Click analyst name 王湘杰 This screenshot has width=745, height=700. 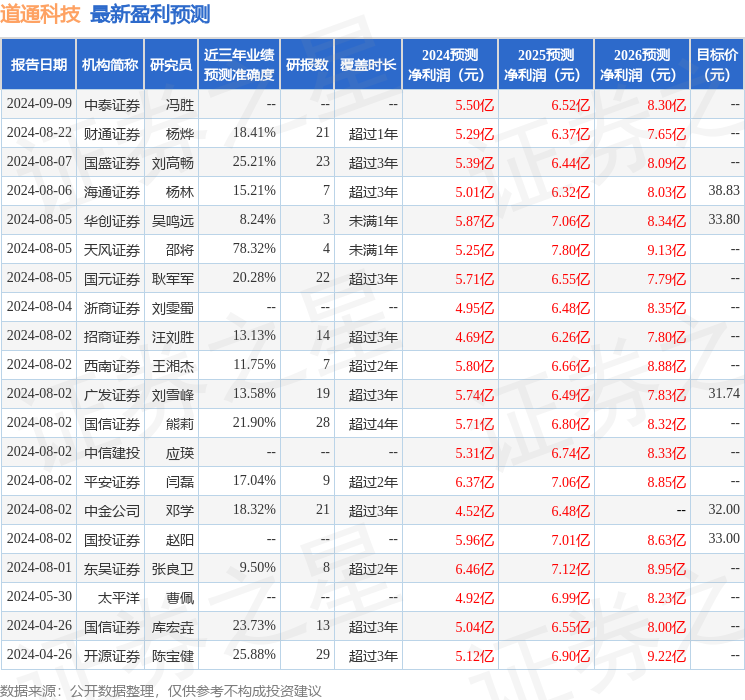173,366
